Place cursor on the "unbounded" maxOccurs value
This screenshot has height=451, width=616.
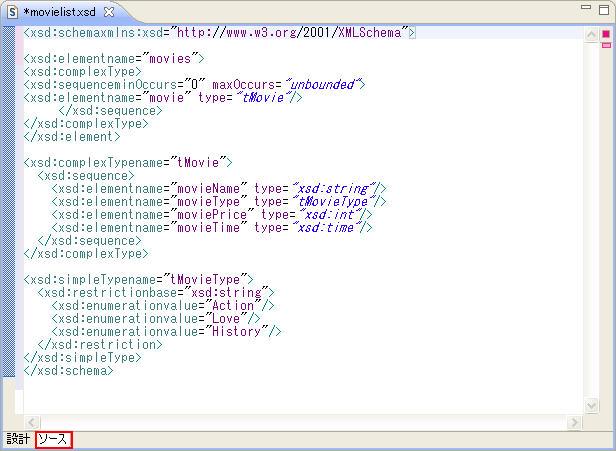(320, 85)
